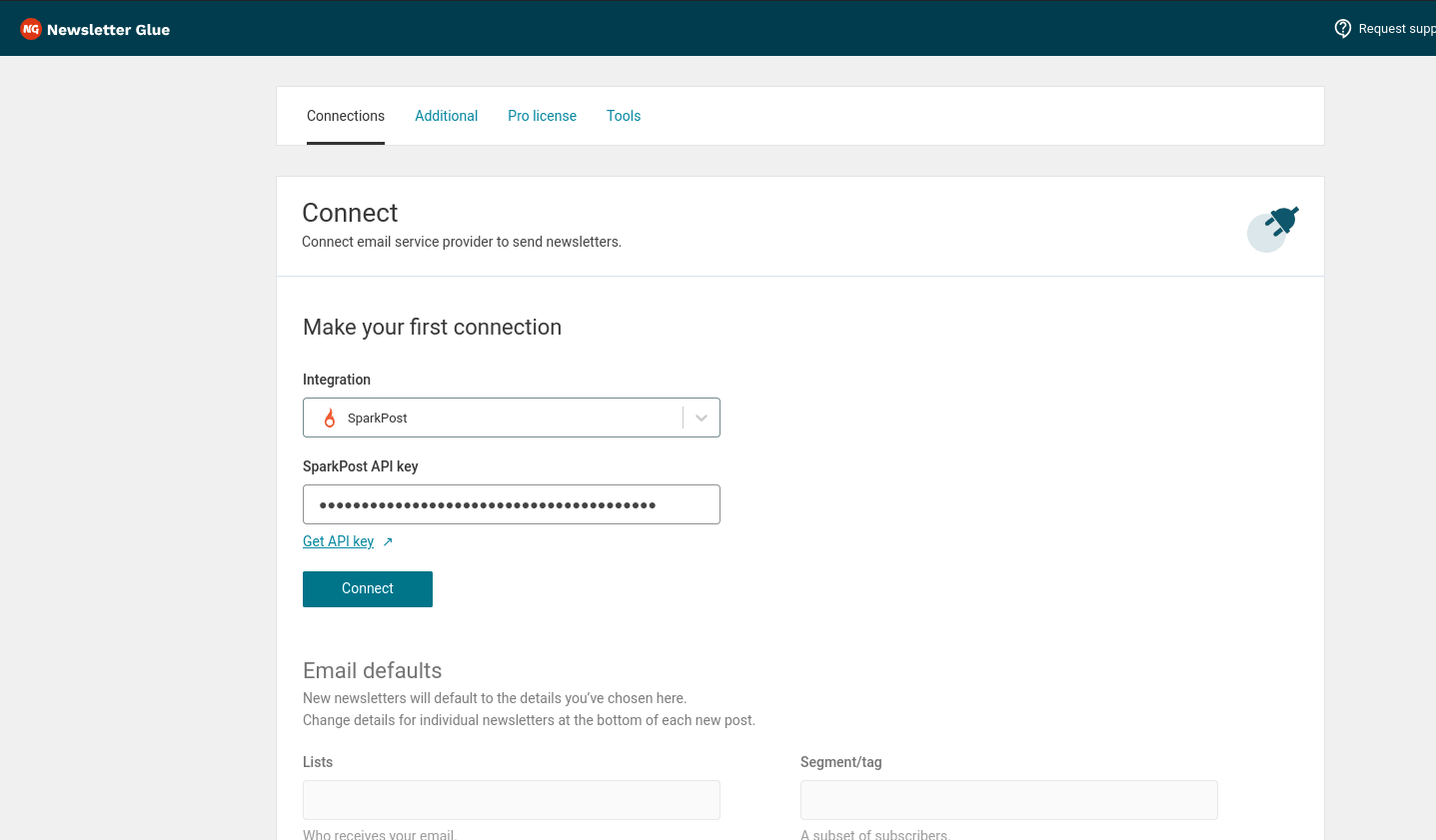Click the Integration field label
This screenshot has height=840, width=1436.
pyautogui.click(x=337, y=380)
